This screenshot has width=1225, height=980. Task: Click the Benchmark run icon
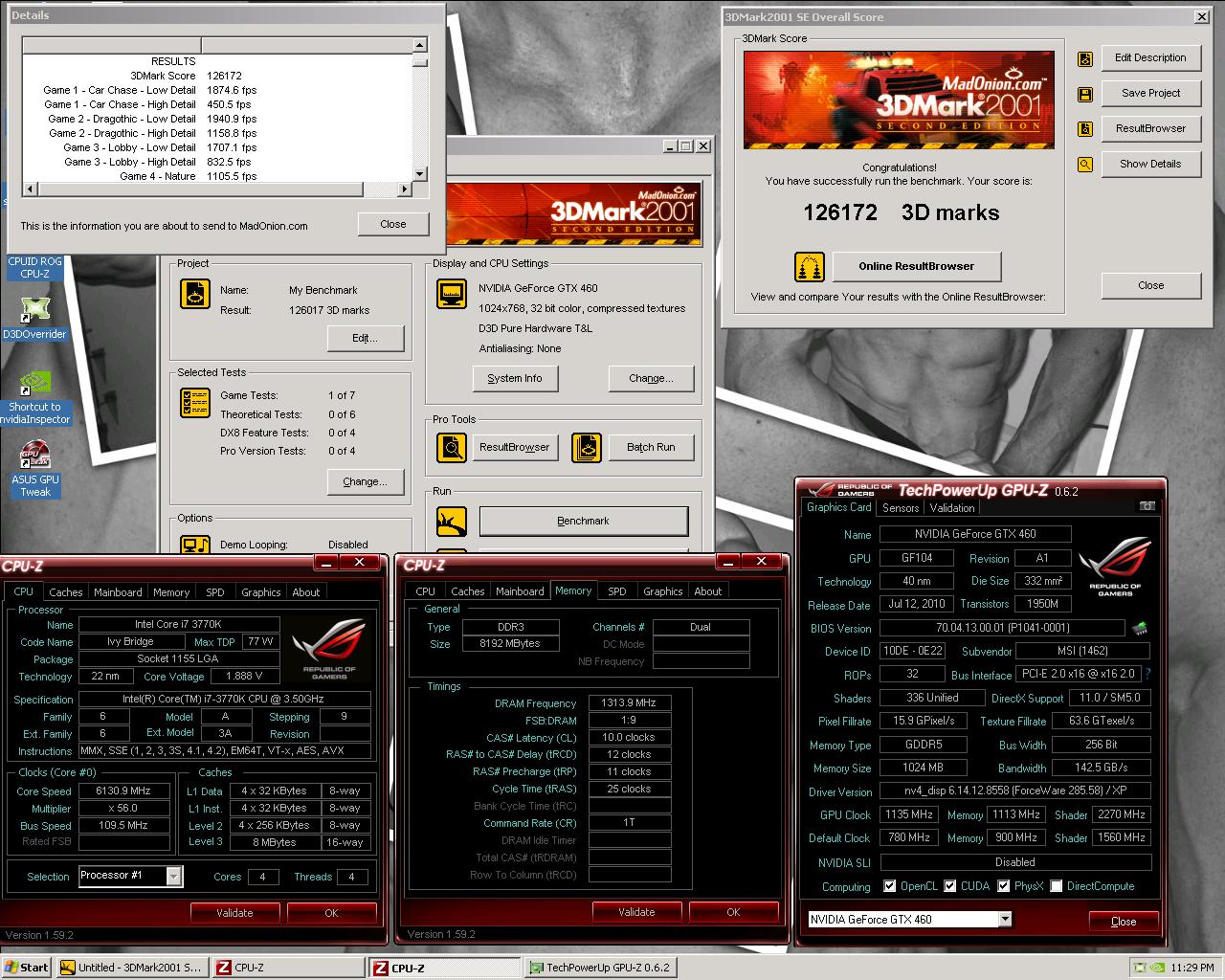pos(451,521)
